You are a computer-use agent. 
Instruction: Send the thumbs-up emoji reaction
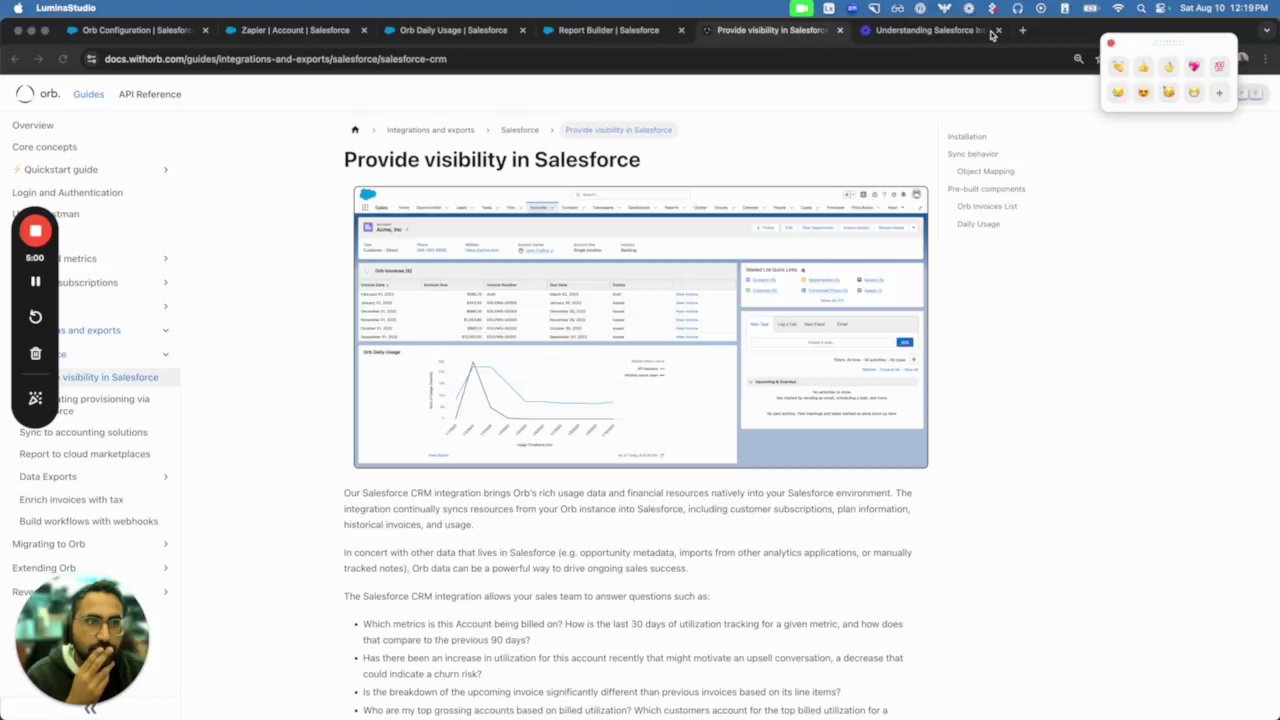pos(1143,67)
